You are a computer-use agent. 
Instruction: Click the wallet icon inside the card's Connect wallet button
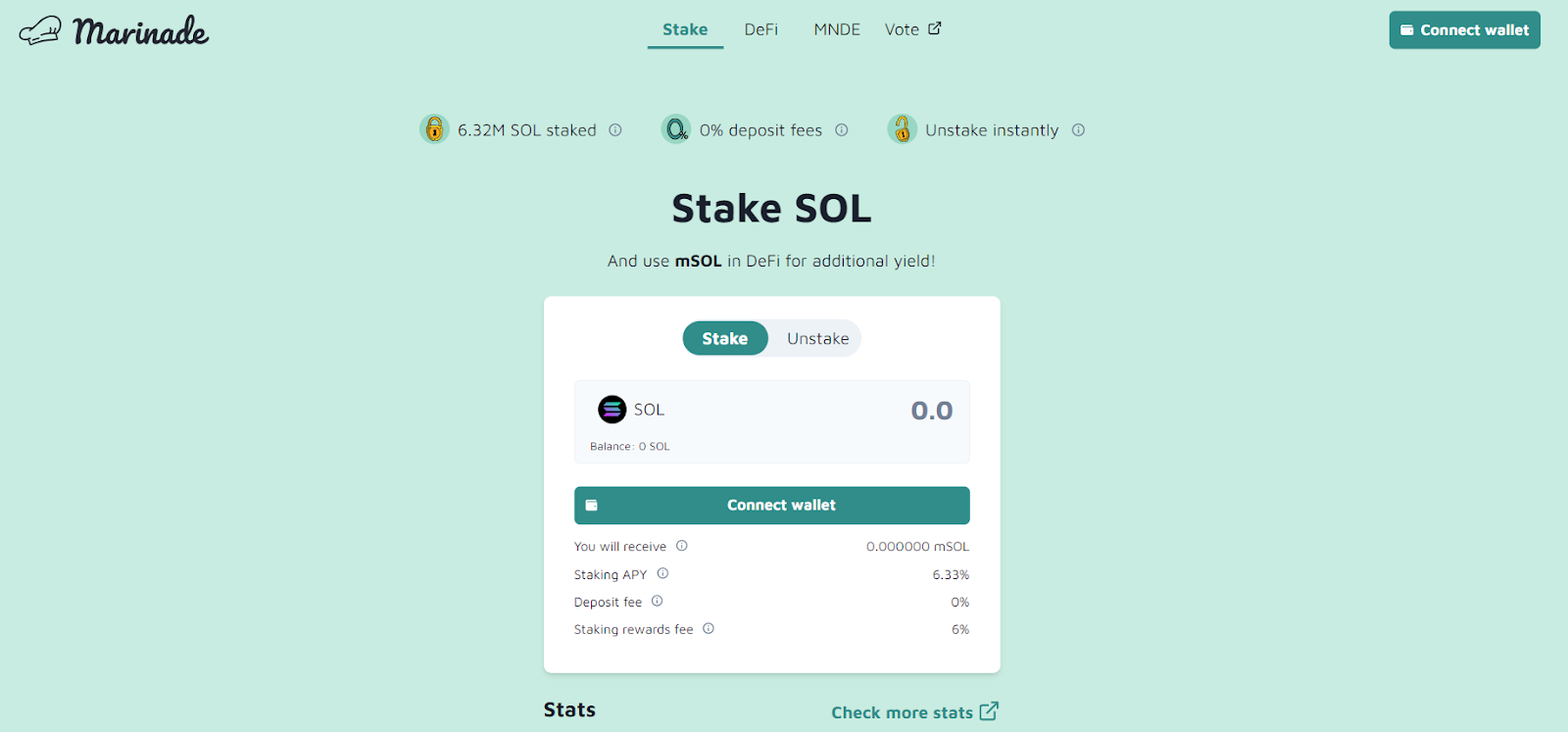592,506
